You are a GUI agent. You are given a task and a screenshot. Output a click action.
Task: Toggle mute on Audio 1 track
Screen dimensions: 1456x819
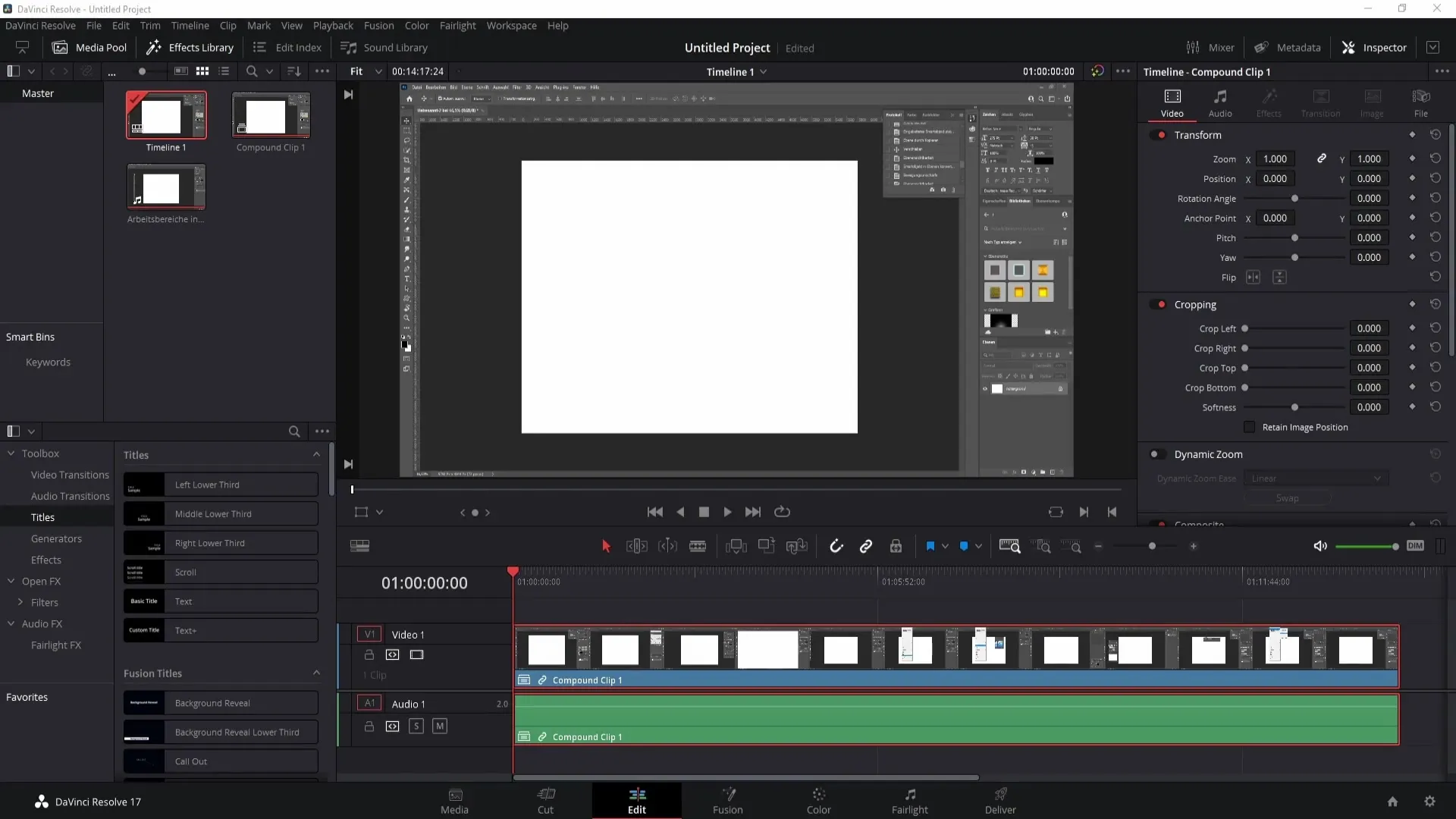[440, 725]
